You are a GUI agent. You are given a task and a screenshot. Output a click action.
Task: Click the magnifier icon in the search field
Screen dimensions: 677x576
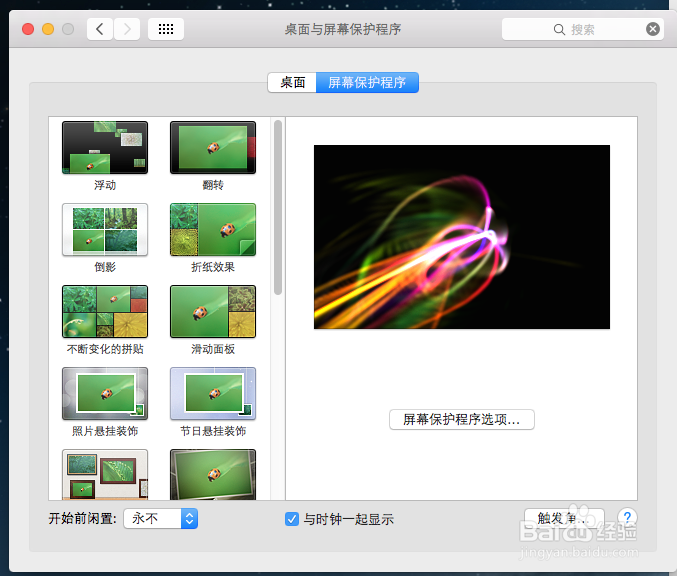(x=559, y=29)
